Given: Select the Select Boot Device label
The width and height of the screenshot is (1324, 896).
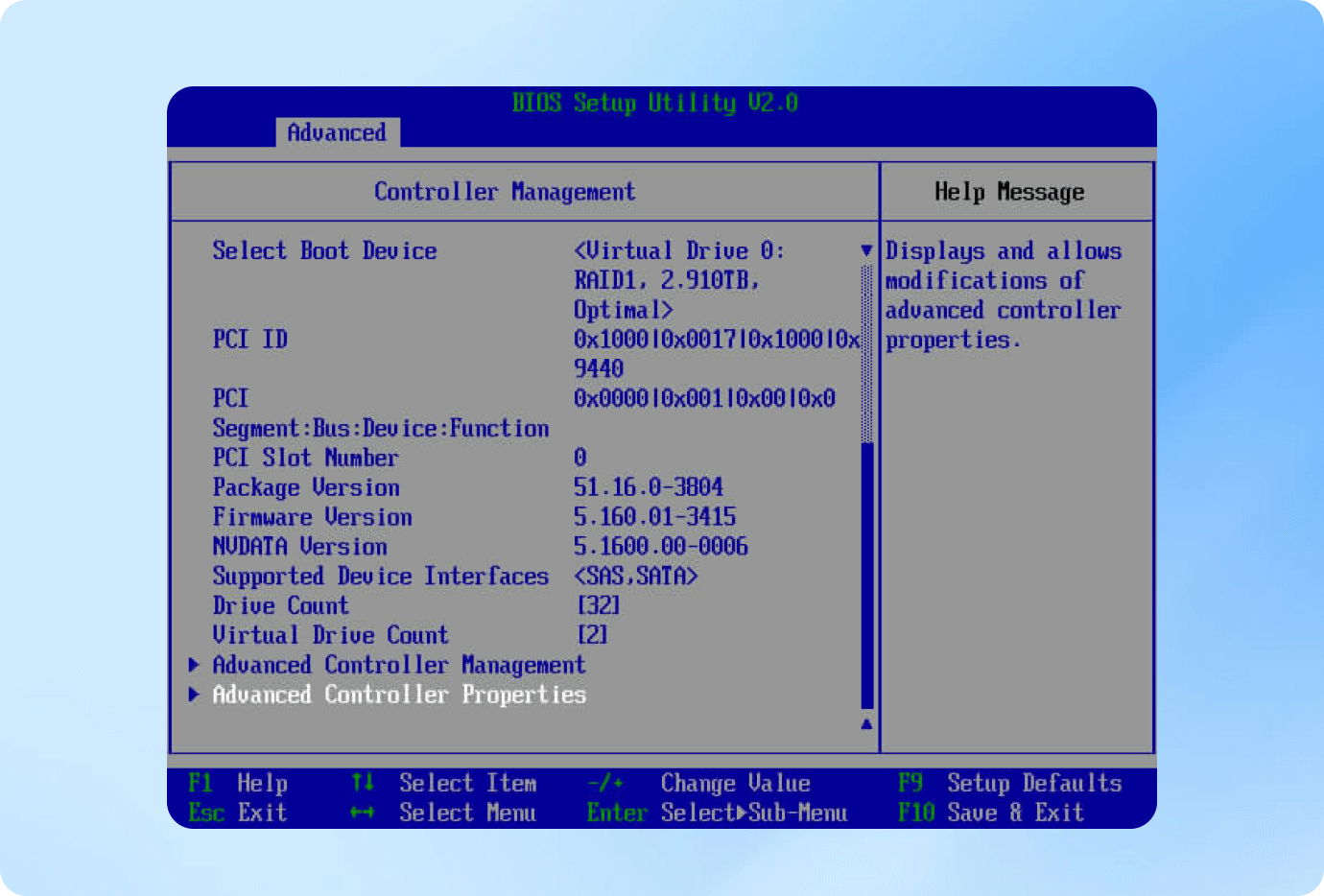Looking at the screenshot, I should [x=324, y=251].
